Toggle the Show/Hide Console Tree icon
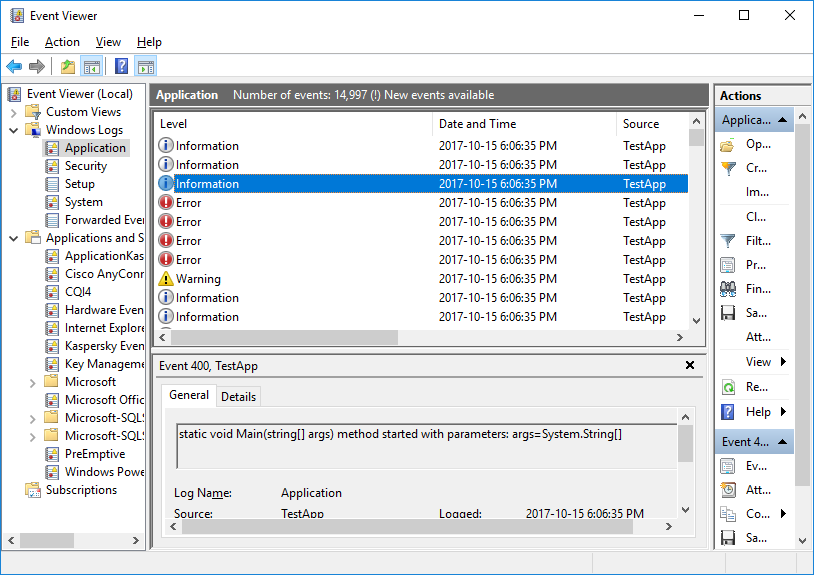 (x=91, y=66)
